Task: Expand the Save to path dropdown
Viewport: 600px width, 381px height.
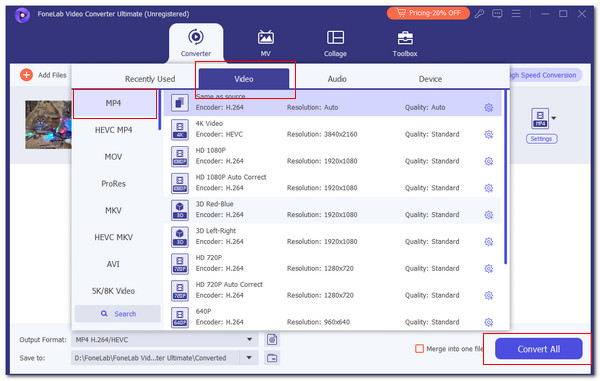Action: point(249,358)
